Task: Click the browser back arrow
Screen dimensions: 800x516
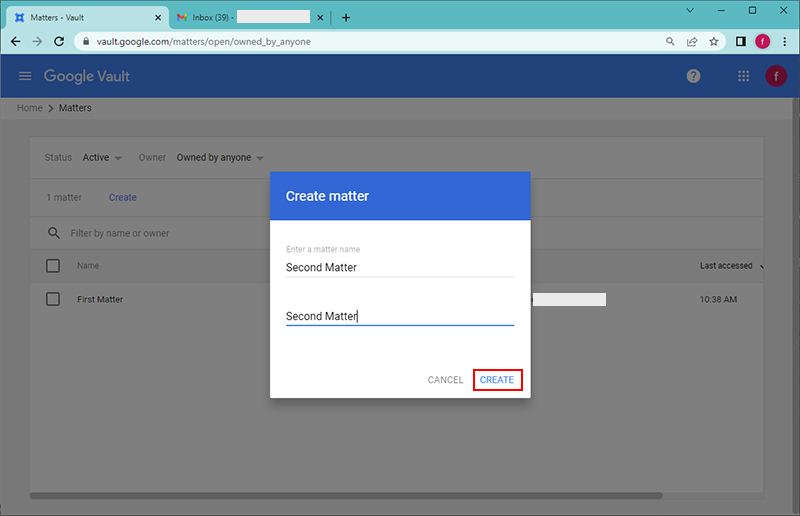Action: click(16, 41)
